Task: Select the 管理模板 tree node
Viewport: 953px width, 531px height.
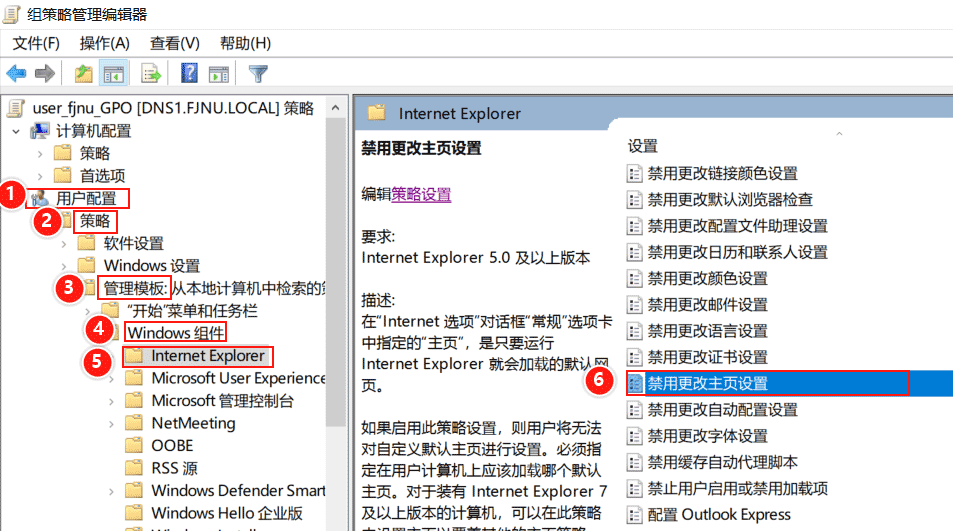Action: pos(135,288)
